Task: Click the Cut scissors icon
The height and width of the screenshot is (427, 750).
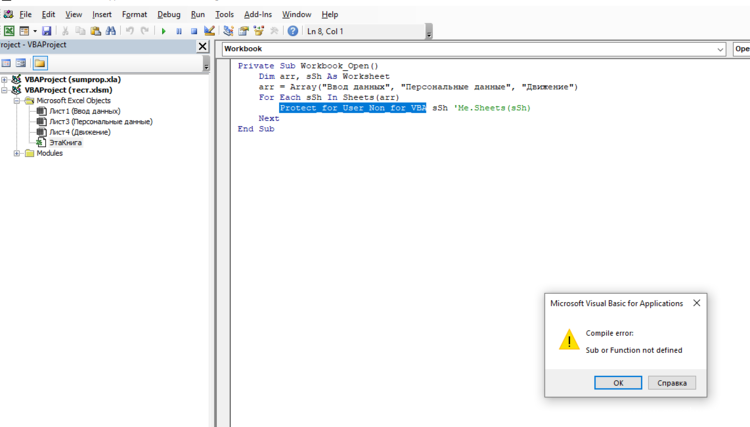Action: tap(66, 31)
